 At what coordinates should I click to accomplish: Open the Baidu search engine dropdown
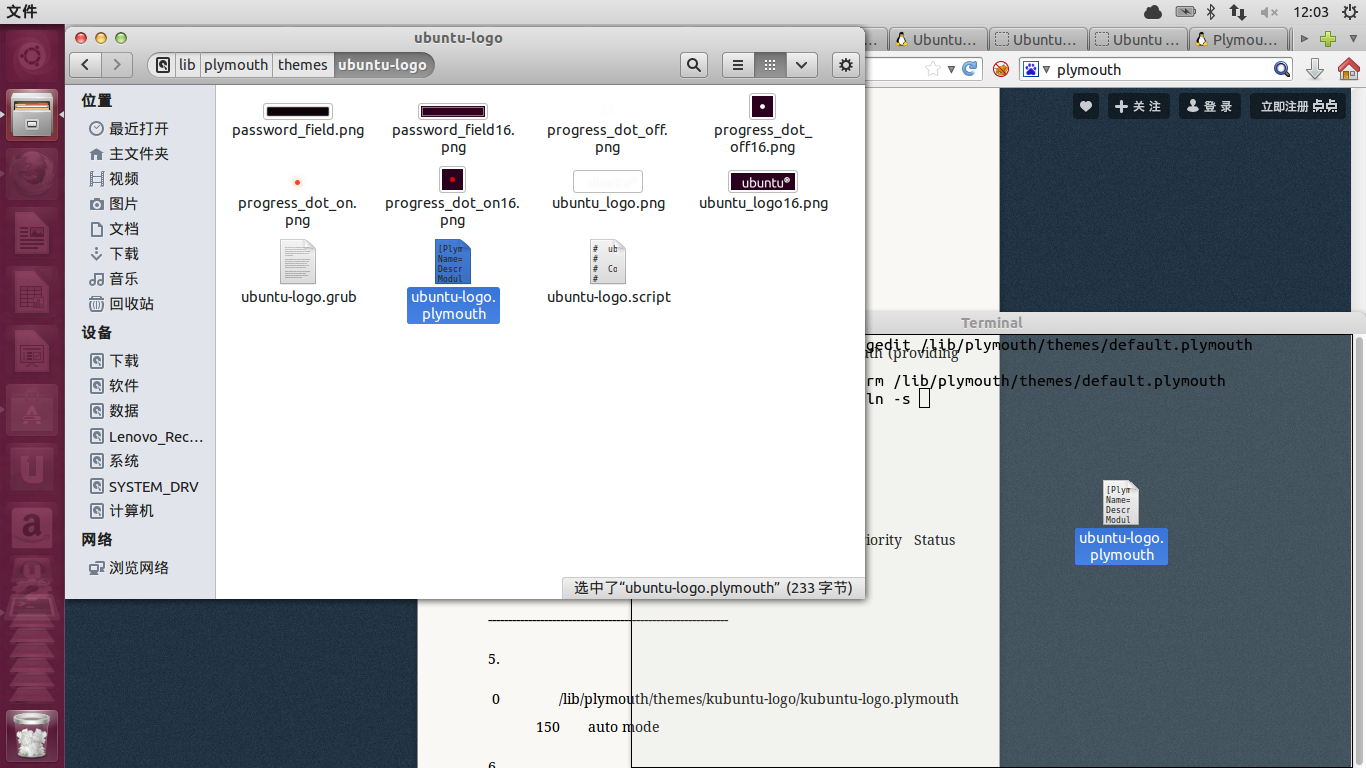tap(1036, 69)
